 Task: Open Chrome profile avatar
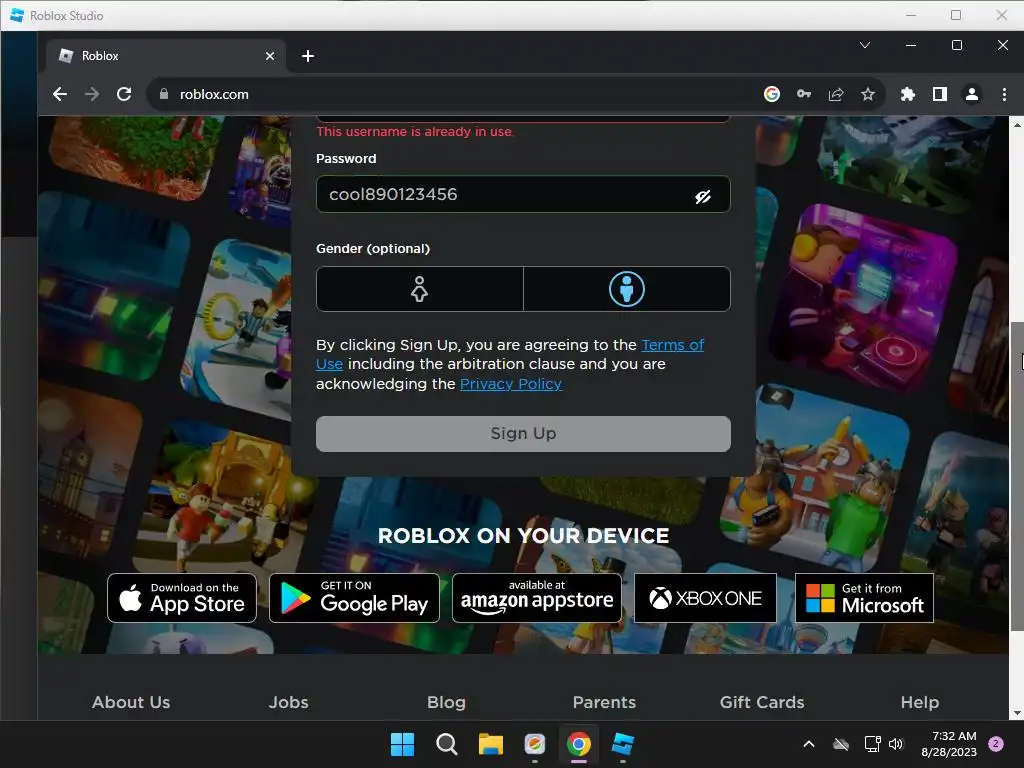tap(972, 94)
